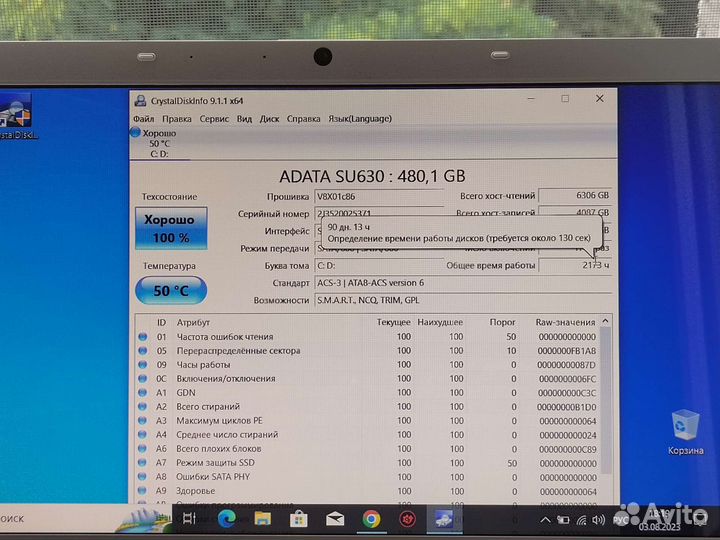This screenshot has width=720, height=540.
Task: Click the Наихудшее column header
Action: pos(440,322)
